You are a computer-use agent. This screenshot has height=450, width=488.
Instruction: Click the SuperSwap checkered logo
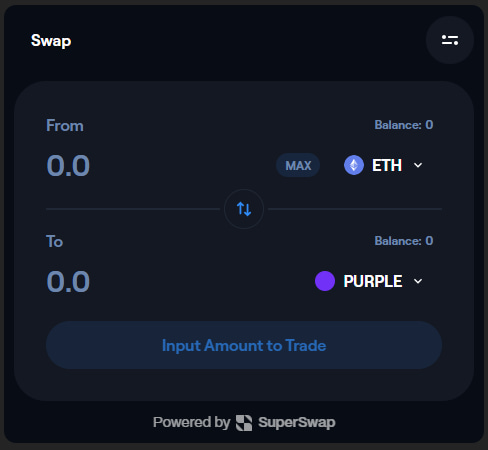coord(244,423)
